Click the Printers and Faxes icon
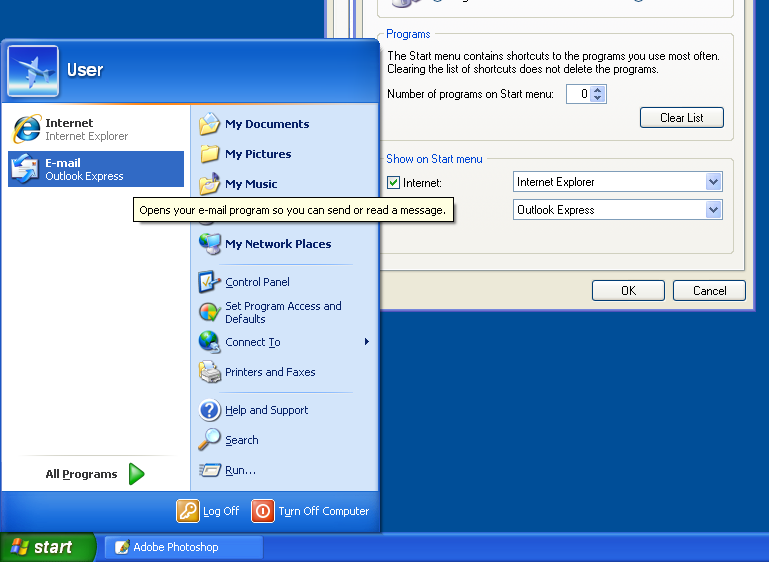This screenshot has width=769, height=562. [x=210, y=372]
